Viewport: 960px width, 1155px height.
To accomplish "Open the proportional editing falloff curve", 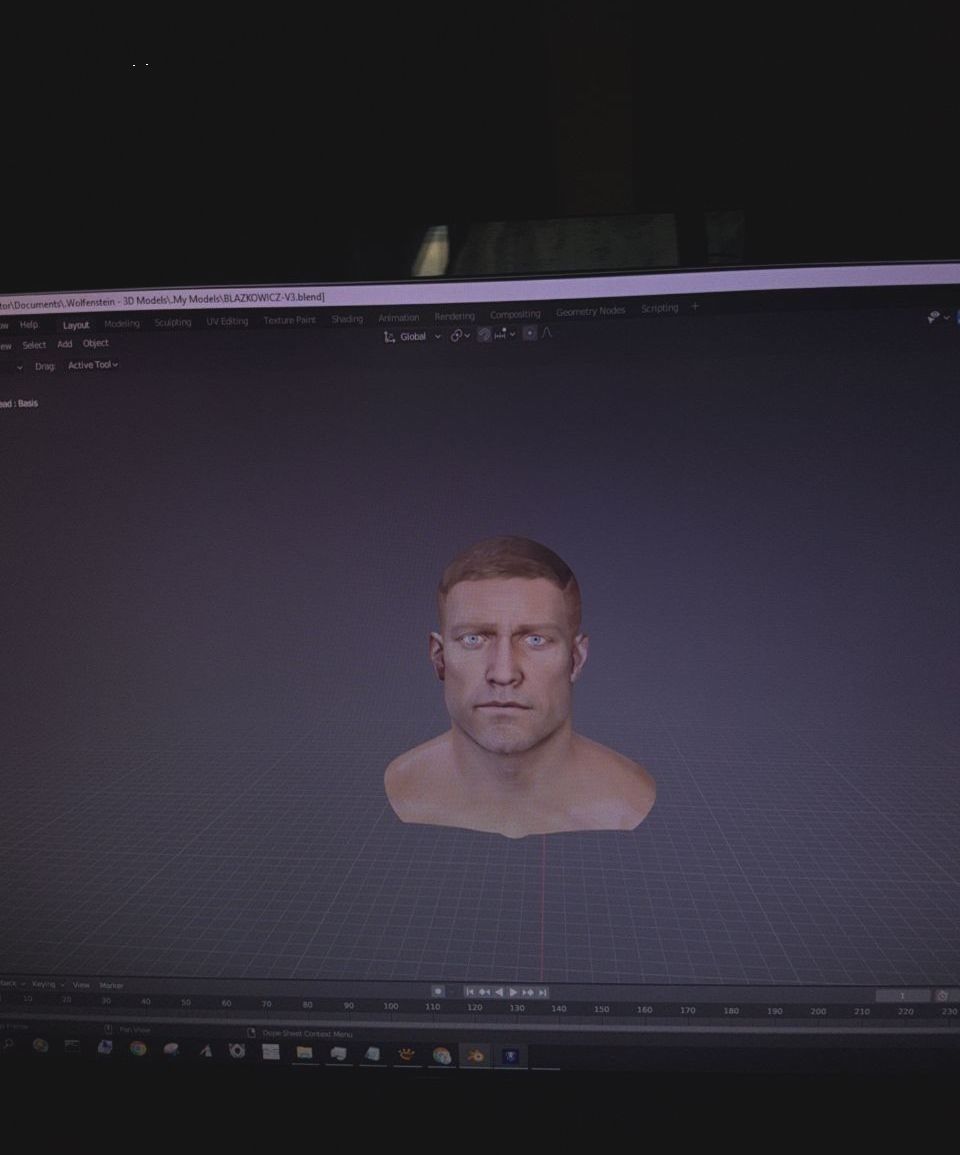I will (x=547, y=333).
